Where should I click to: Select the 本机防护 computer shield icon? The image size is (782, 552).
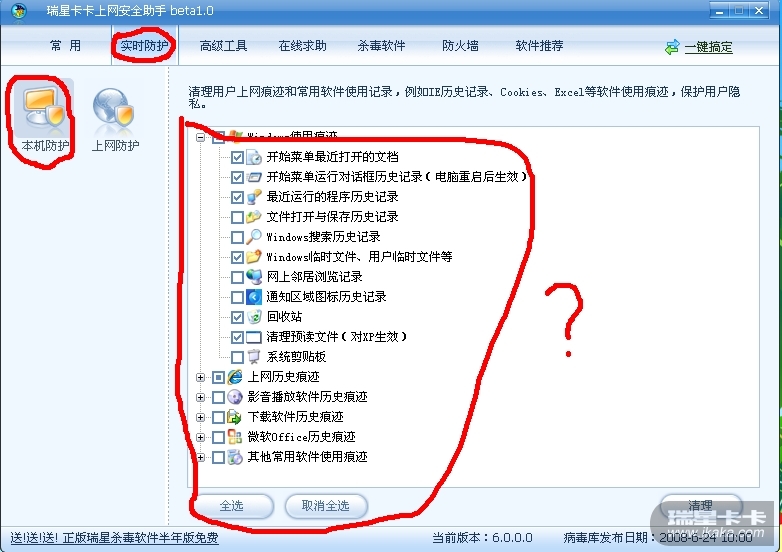coord(44,109)
